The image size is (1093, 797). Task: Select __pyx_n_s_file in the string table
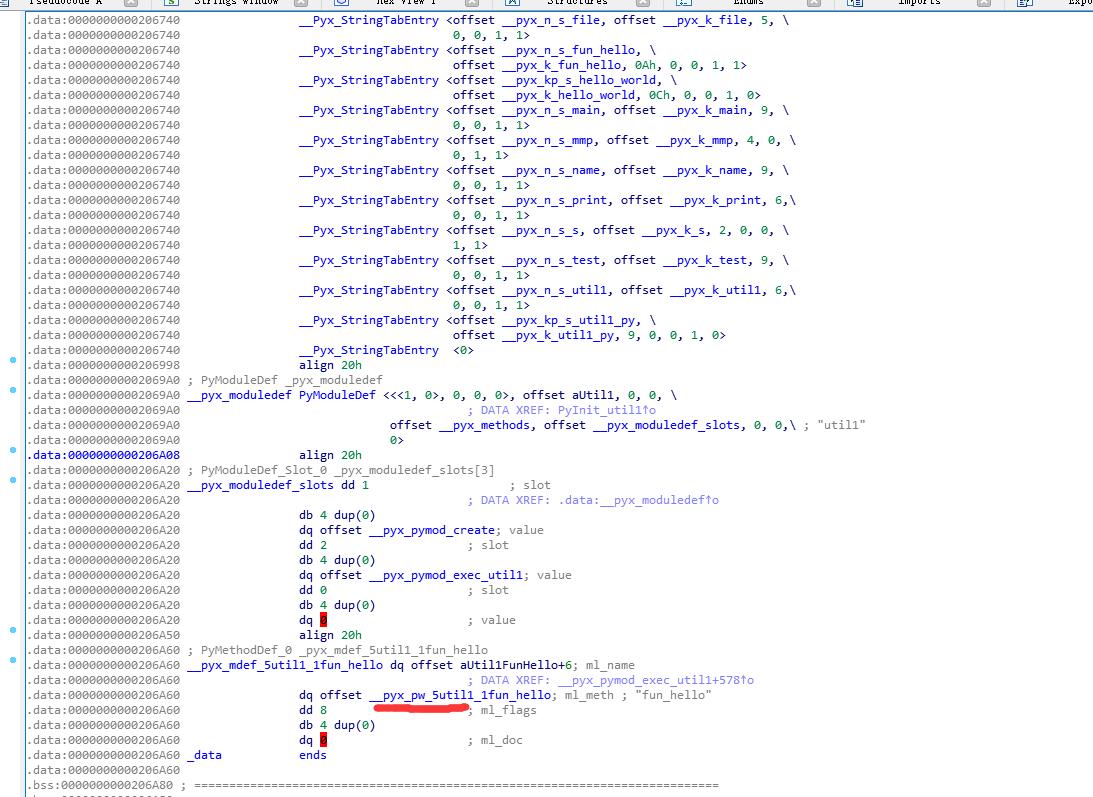pyautogui.click(x=551, y=20)
